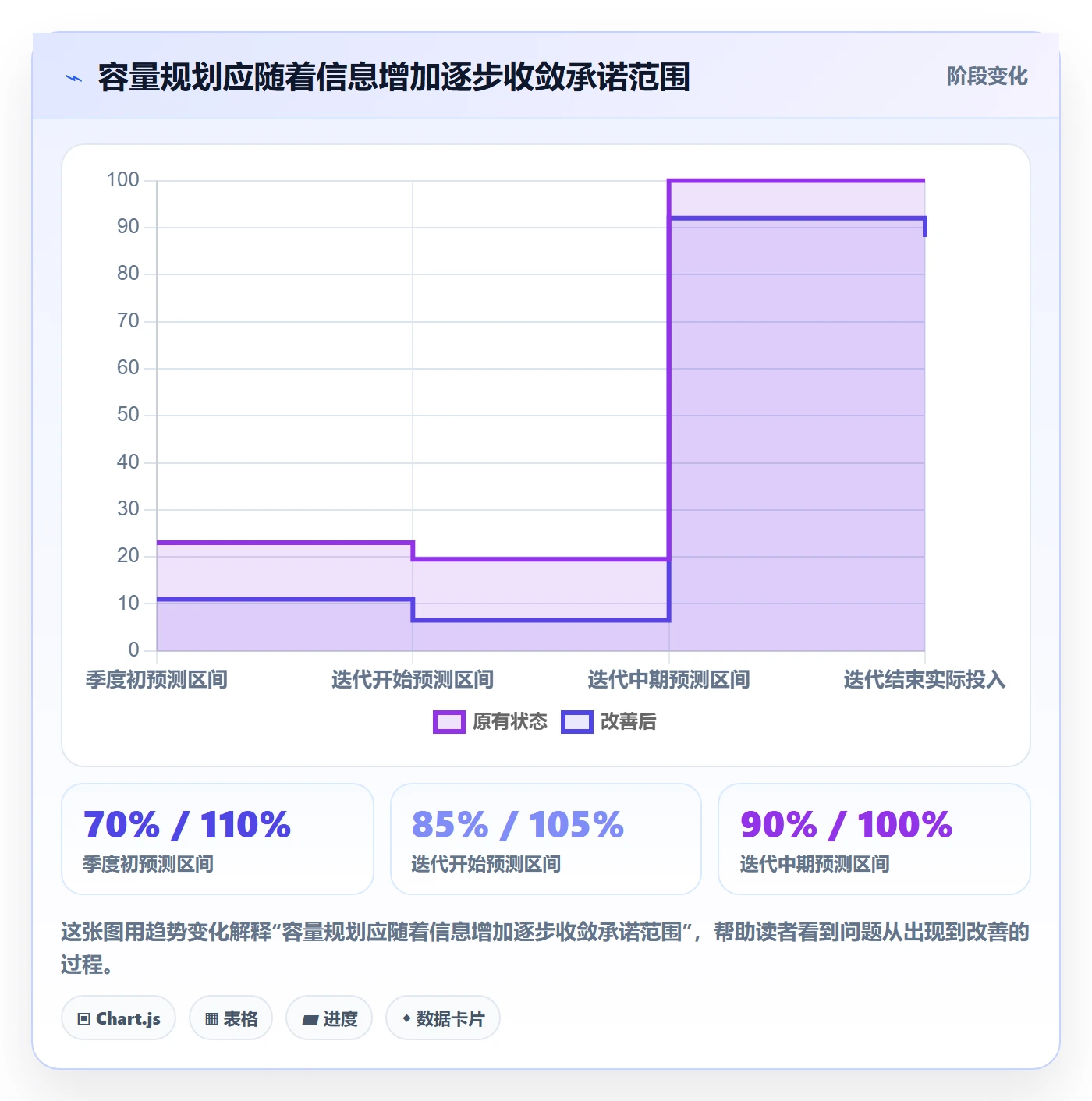Screen dimensions: 1092x1101
Task: Click the description paragraph starting 这张图用趋势变化
Action: click(545, 948)
